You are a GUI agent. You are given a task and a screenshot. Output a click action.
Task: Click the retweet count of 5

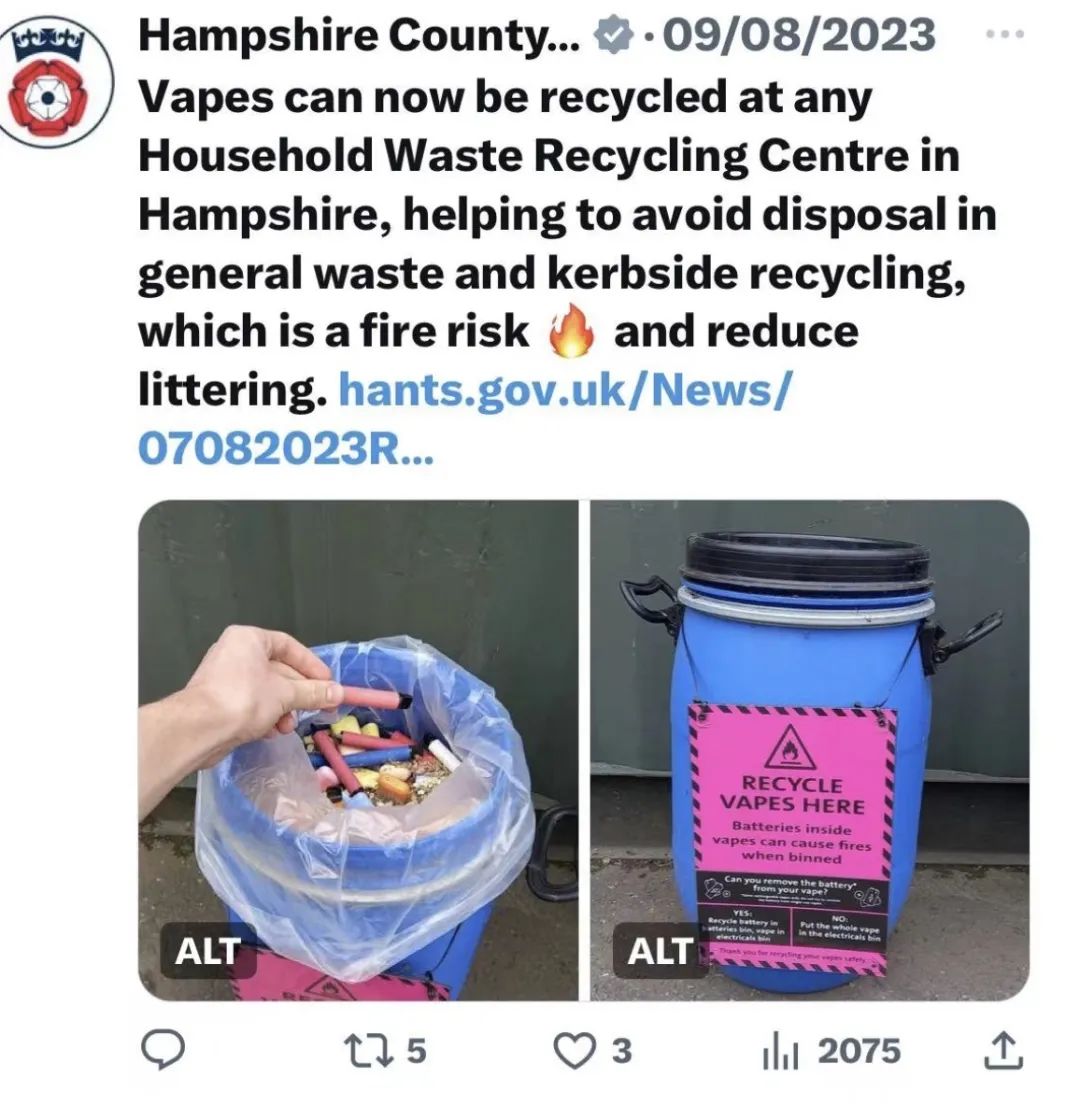coord(417,1050)
